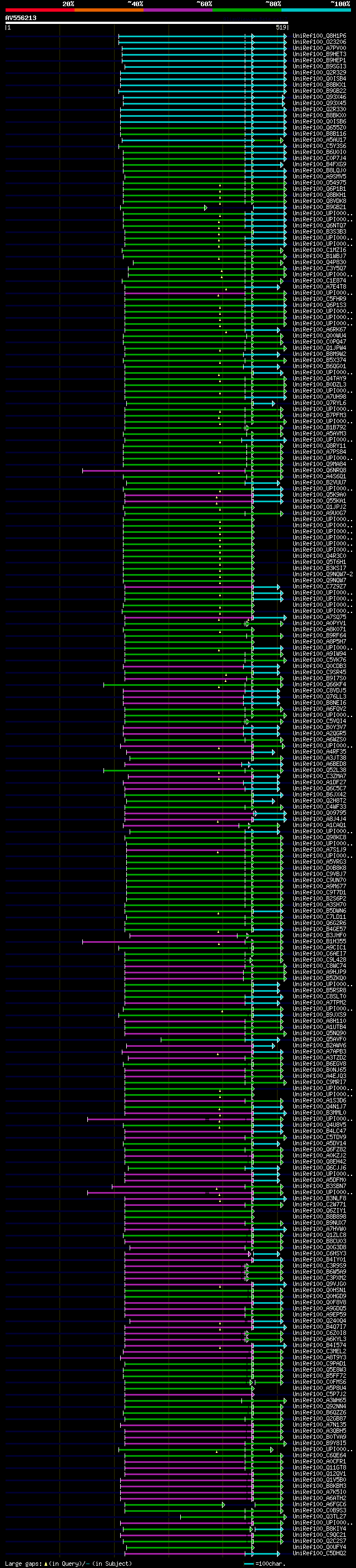Select hit label UniRef100_Q93X45
This screenshot has width=356, height=1568.
319,103
